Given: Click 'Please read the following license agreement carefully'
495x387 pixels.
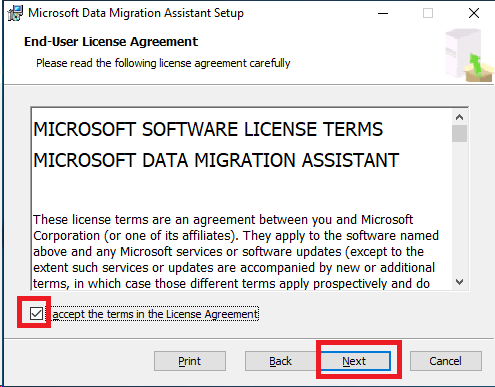Looking at the screenshot, I should click(163, 63).
